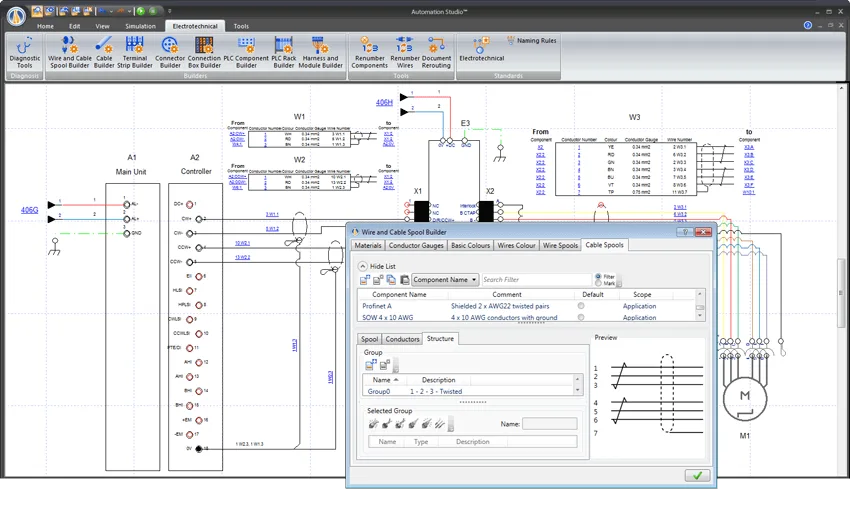Click the paste icon in cable spool list toolbar
850x506 pixels.
(x=404, y=280)
